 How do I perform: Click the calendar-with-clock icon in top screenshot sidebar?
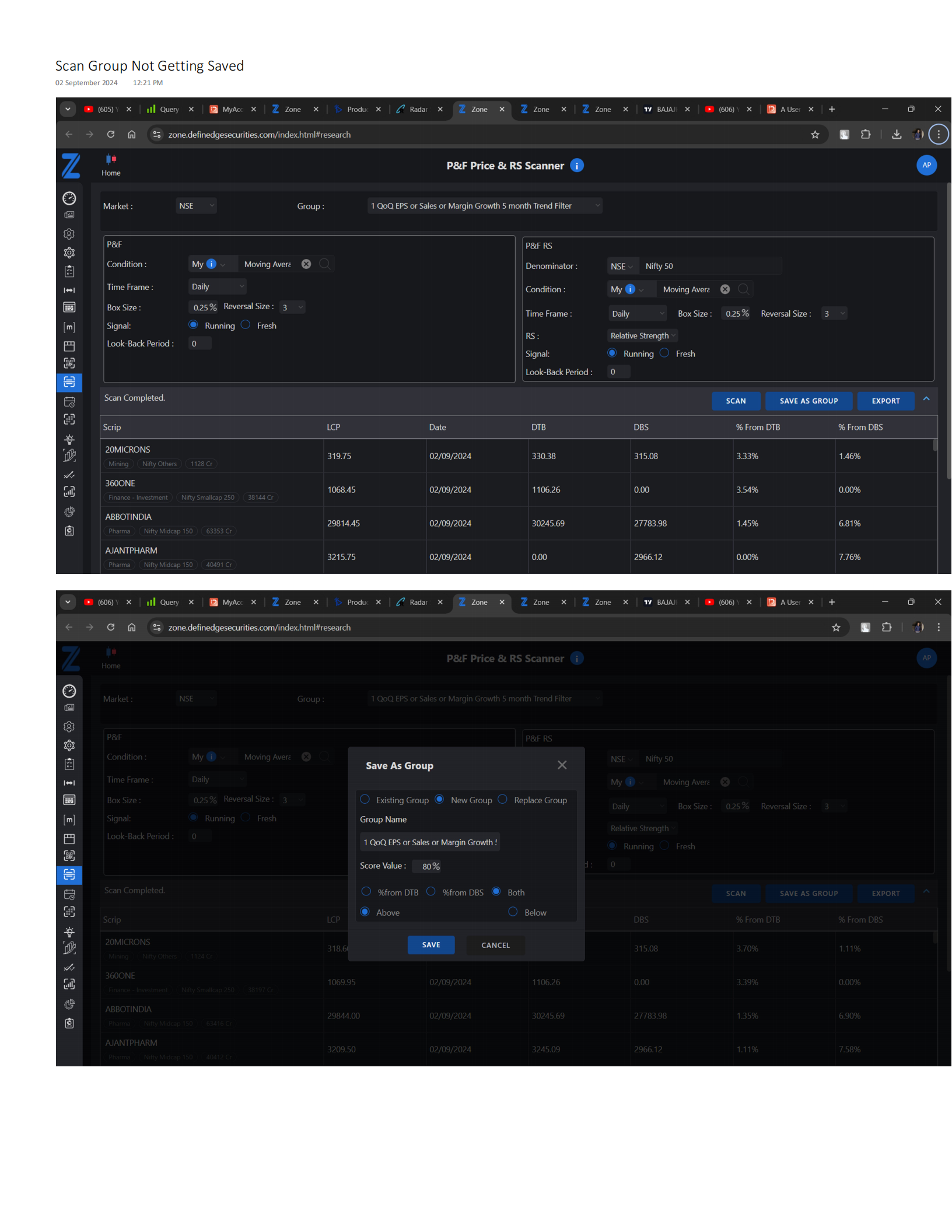click(x=69, y=402)
